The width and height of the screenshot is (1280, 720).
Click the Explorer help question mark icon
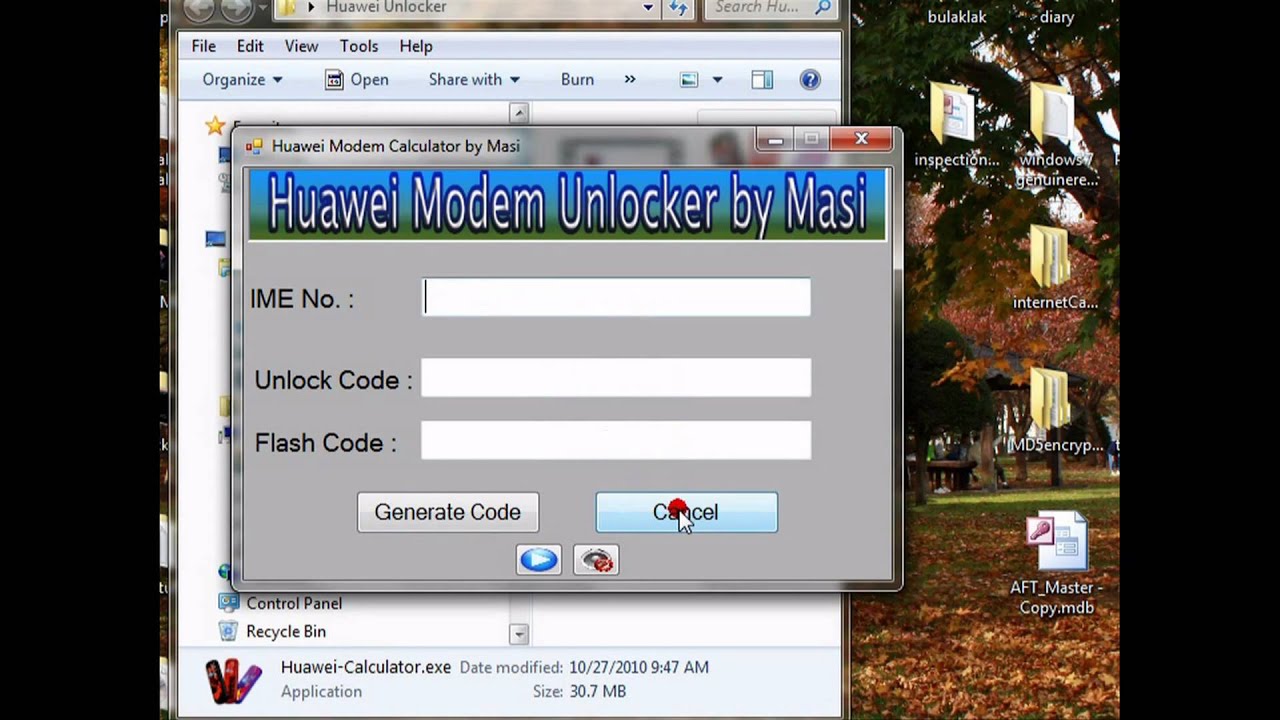click(810, 80)
